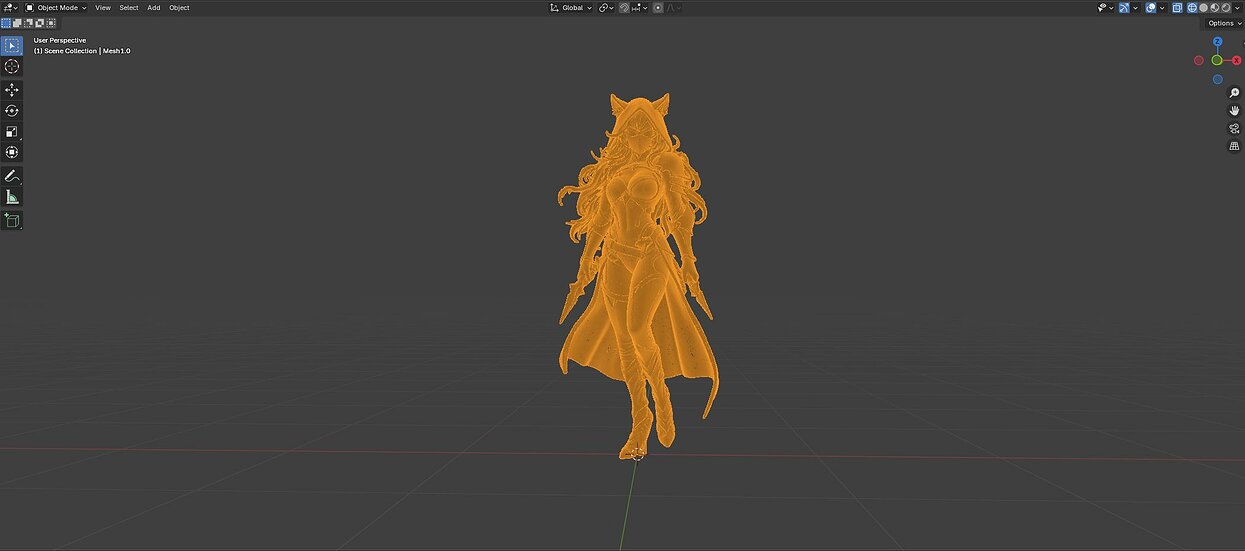Set selection mode to extend

pyautogui.click(x=17, y=23)
